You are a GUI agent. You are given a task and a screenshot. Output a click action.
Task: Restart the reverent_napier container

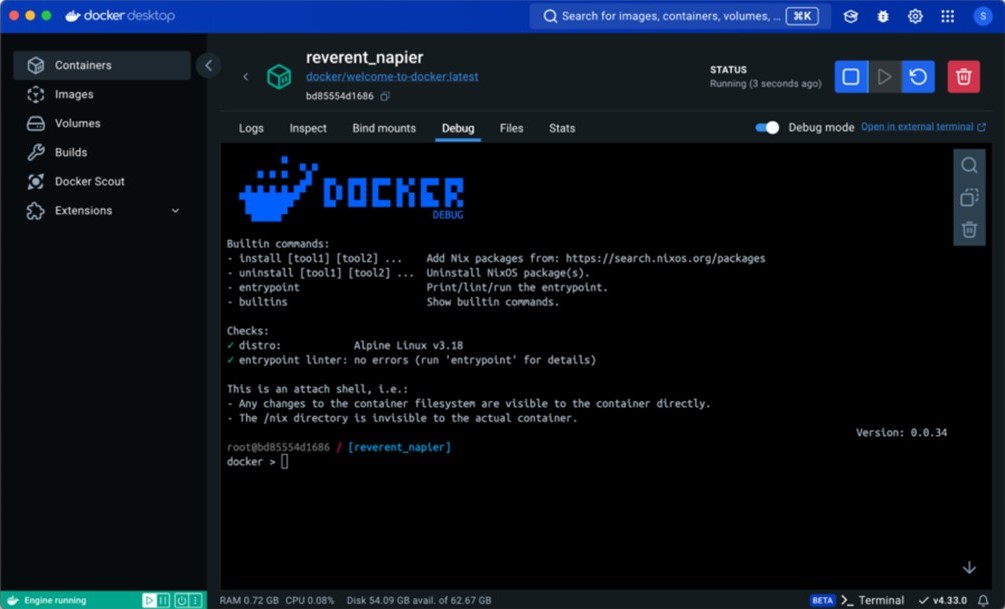tap(918, 77)
